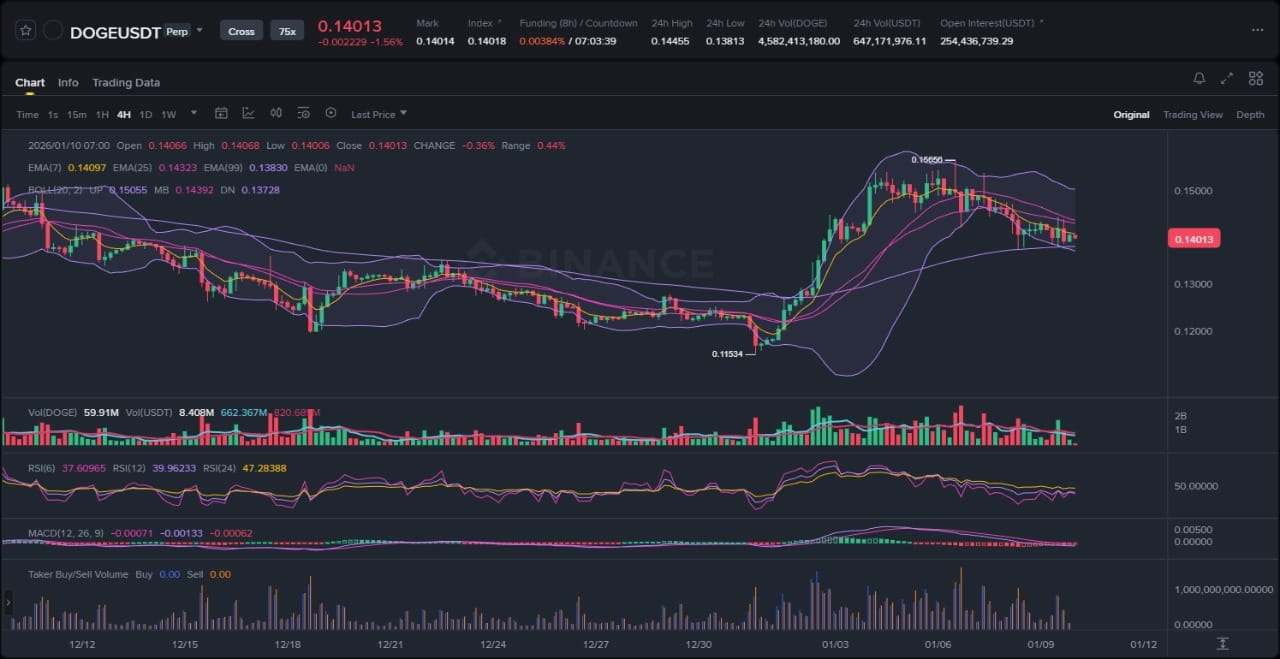Image resolution: width=1280 pixels, height=659 pixels.
Task: Open chart display settings icon
Action: (x=303, y=114)
